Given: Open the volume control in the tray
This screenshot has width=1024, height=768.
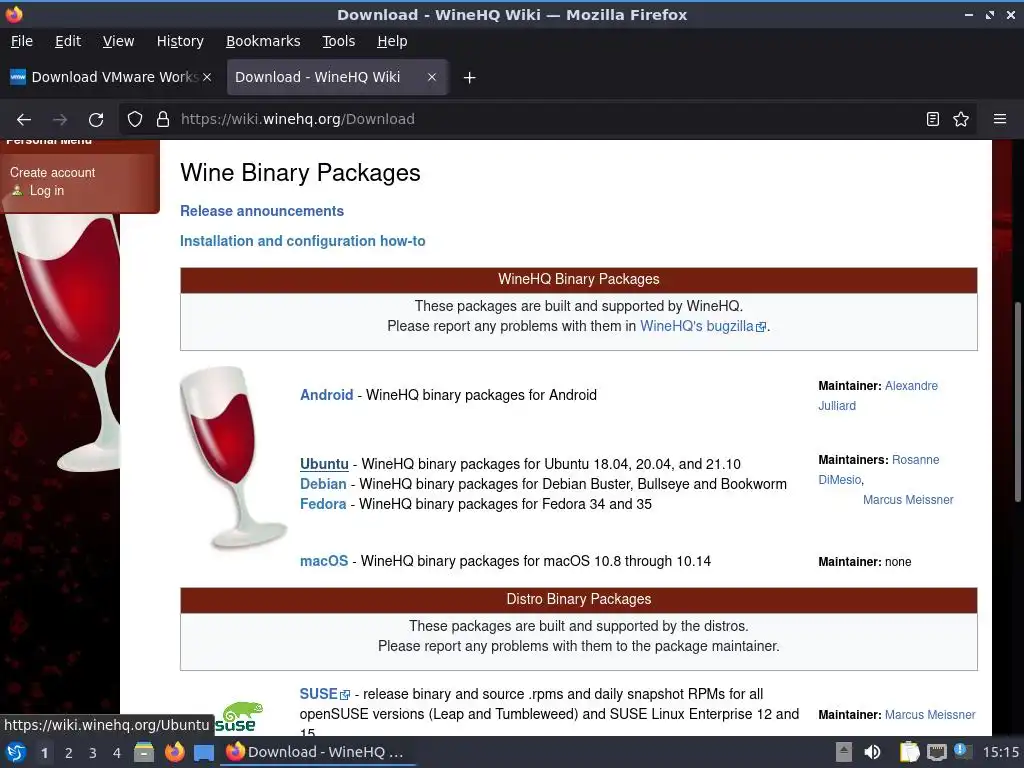Looking at the screenshot, I should click(872, 752).
